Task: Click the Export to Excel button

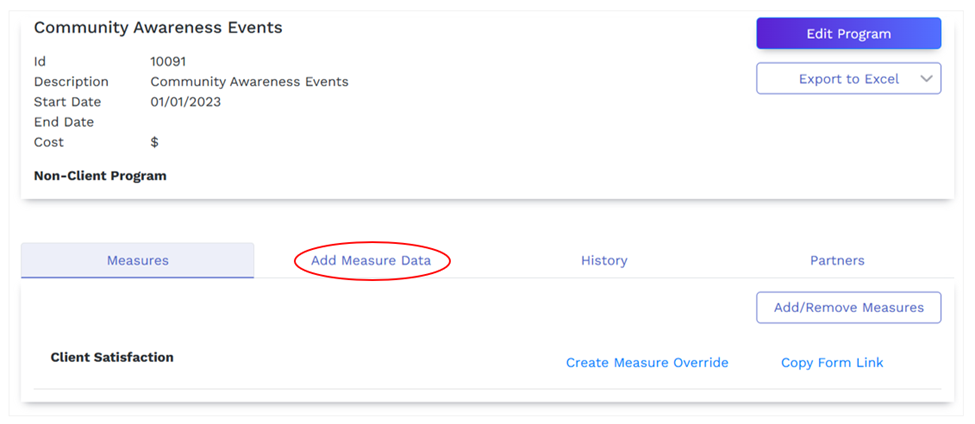Action: click(x=848, y=79)
